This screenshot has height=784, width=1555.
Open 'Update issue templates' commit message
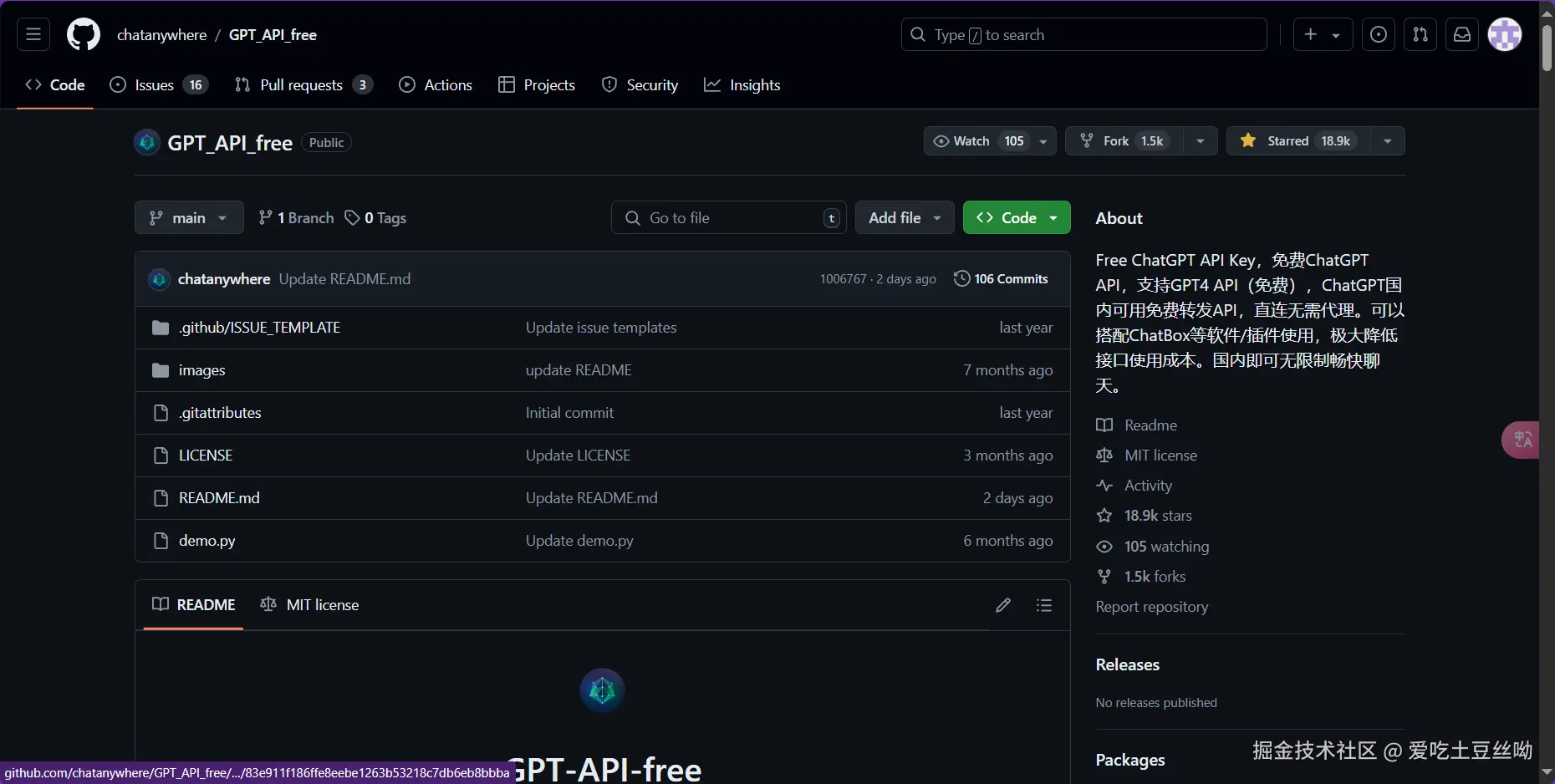click(601, 328)
